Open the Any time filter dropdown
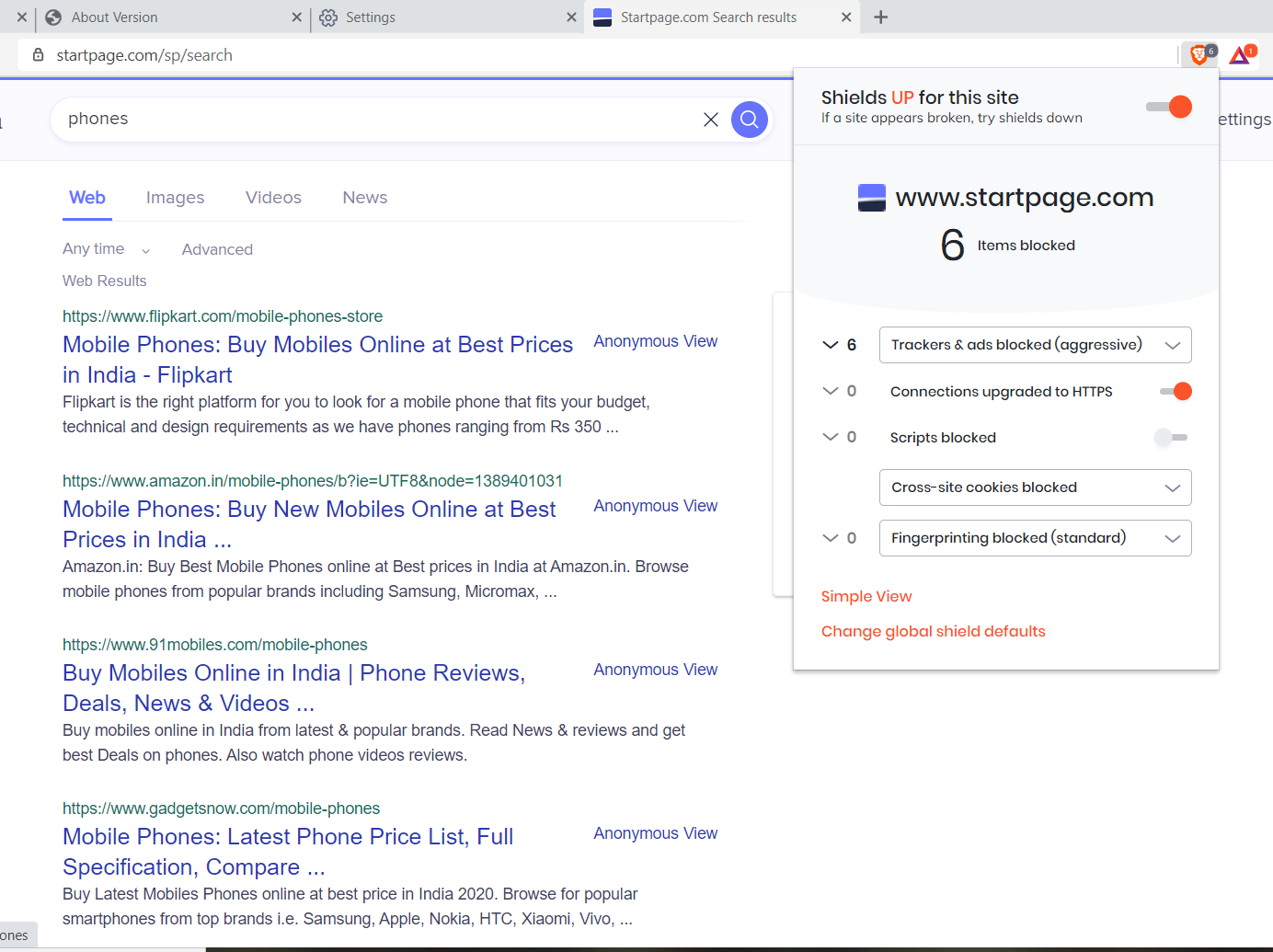This screenshot has height=952, width=1273. (106, 249)
